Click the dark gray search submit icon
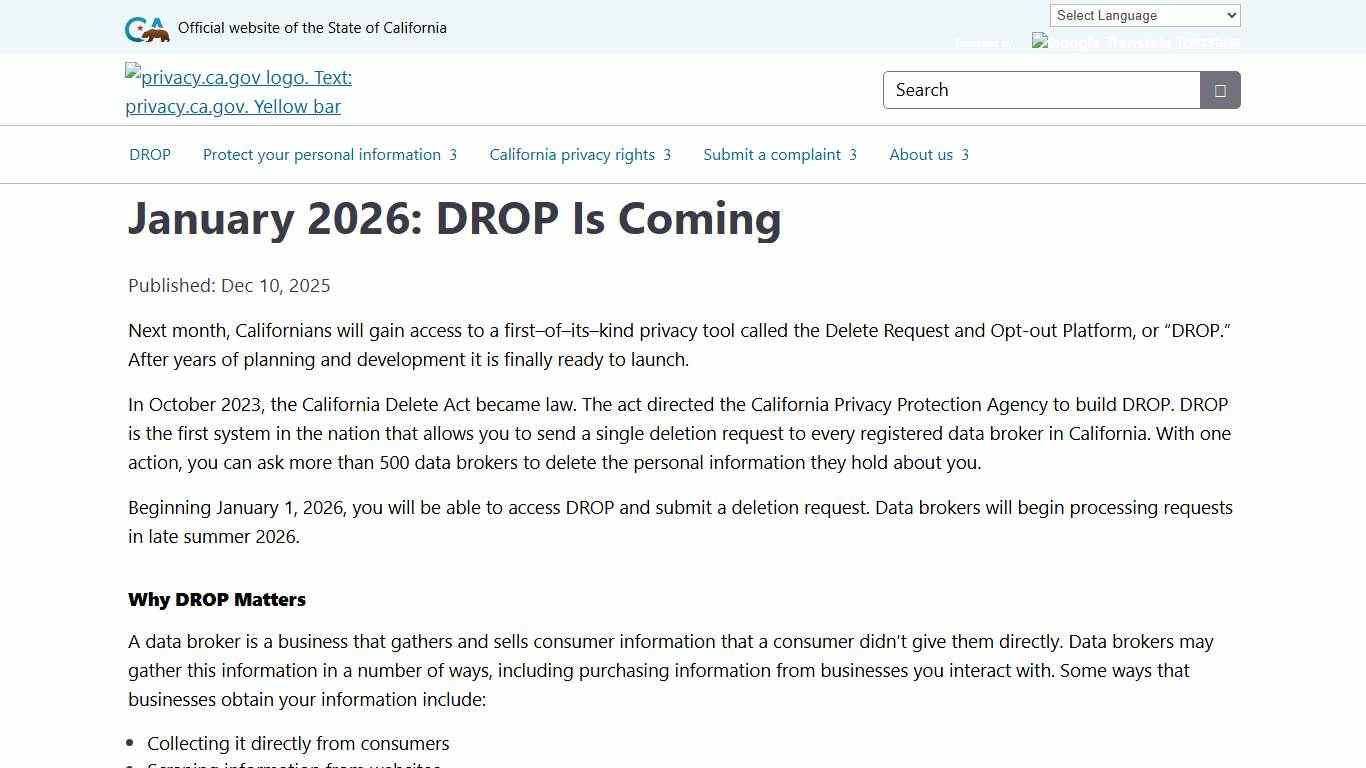Screen dimensions: 1366x768 click(1219, 90)
